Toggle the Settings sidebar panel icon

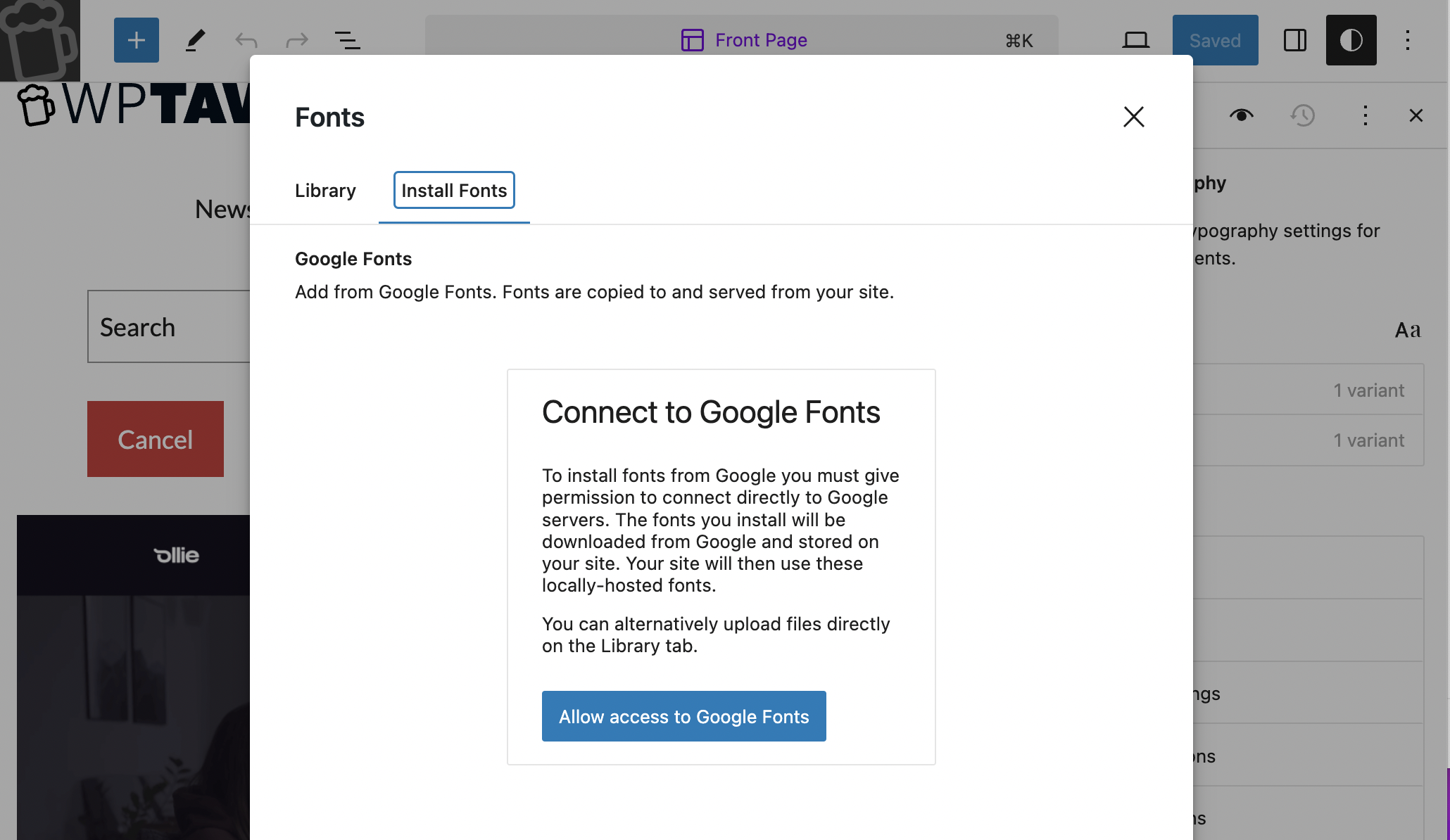point(1294,40)
